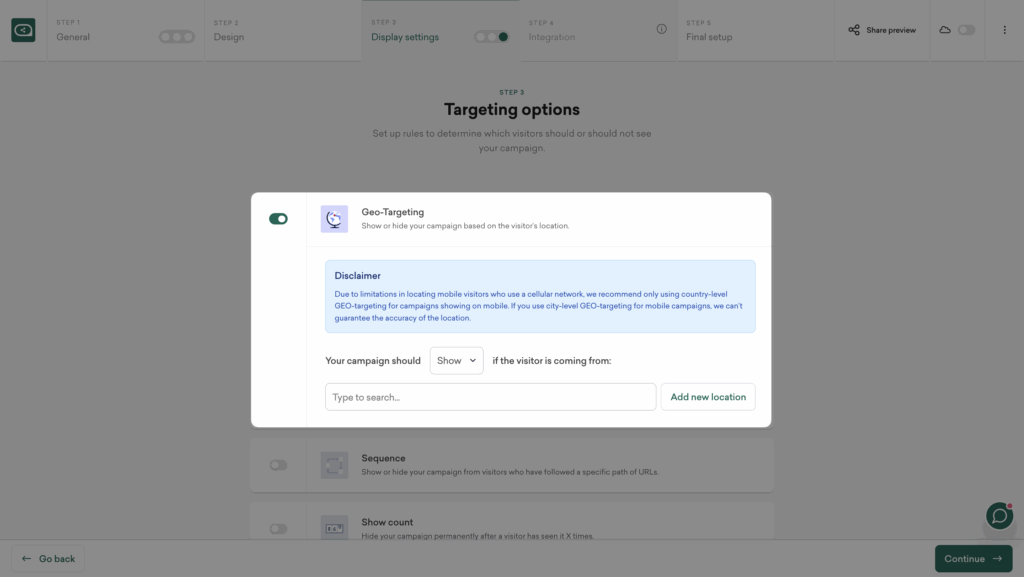This screenshot has width=1024, height=577.
Task: Click the Geo-Targeting globe icon
Action: pyautogui.click(x=334, y=219)
